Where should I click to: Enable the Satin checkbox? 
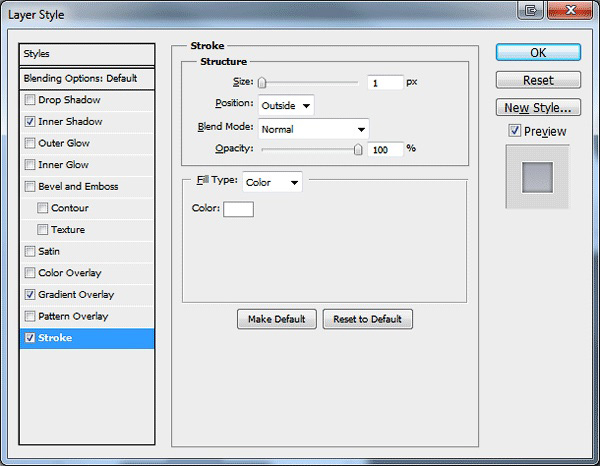tap(29, 251)
